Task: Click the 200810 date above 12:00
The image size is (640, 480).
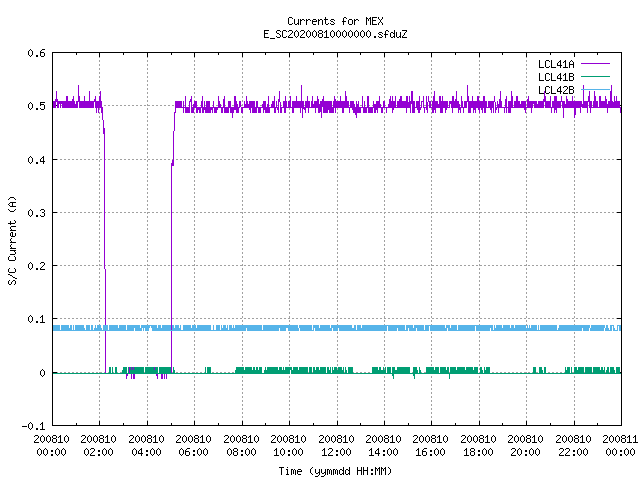Action: pos(336,439)
